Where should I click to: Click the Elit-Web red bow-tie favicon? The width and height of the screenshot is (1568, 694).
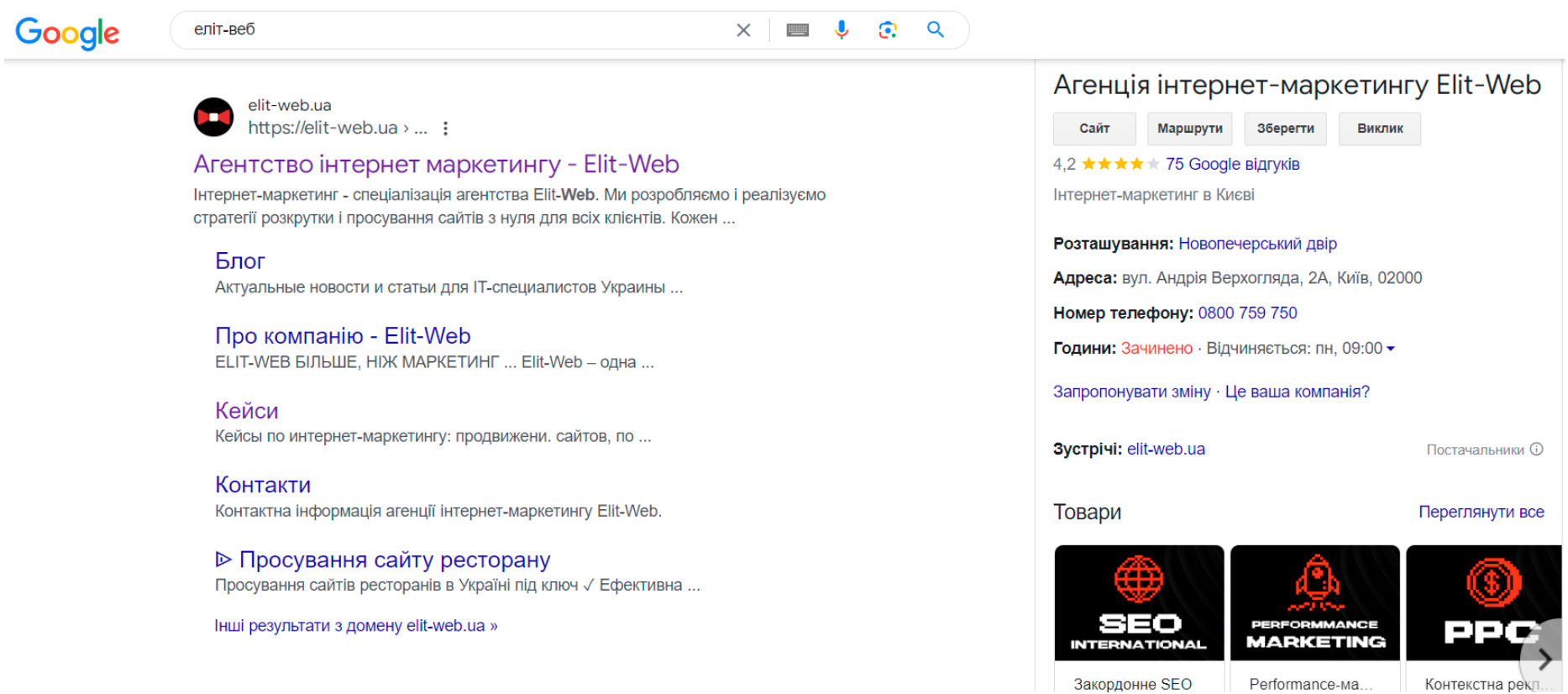coord(214,117)
